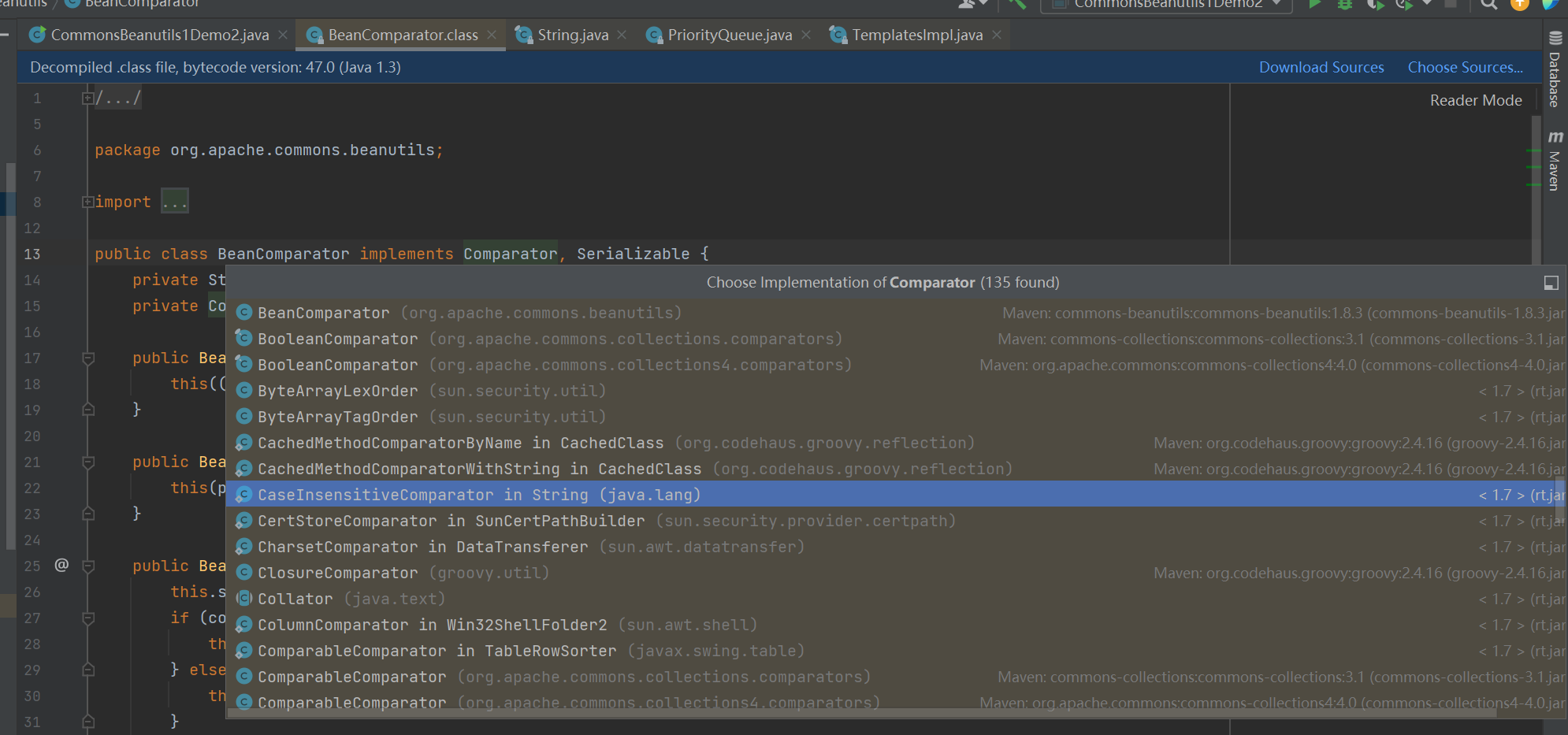The height and width of the screenshot is (735, 1568).
Task: Select ComparableComparator in TableRowSorter
Action: pos(896,651)
